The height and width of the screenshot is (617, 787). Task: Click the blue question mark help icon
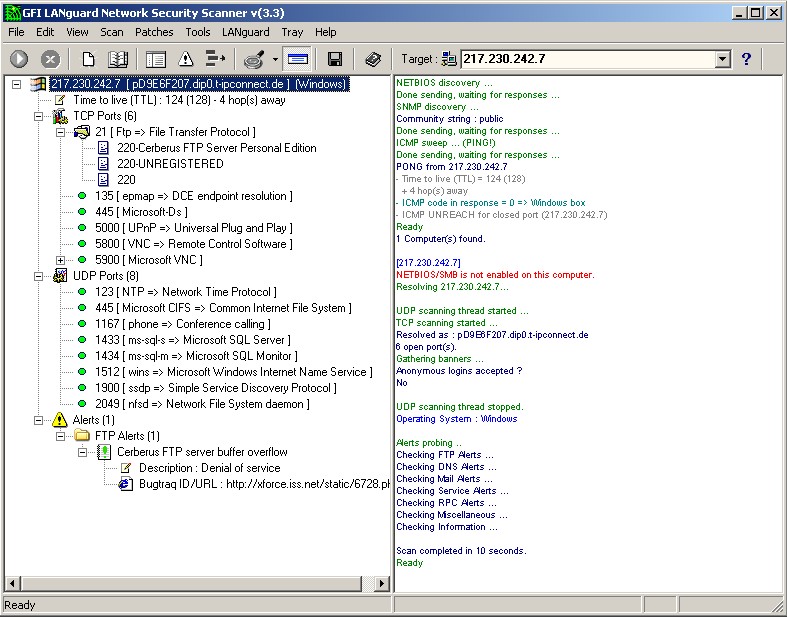click(x=746, y=59)
